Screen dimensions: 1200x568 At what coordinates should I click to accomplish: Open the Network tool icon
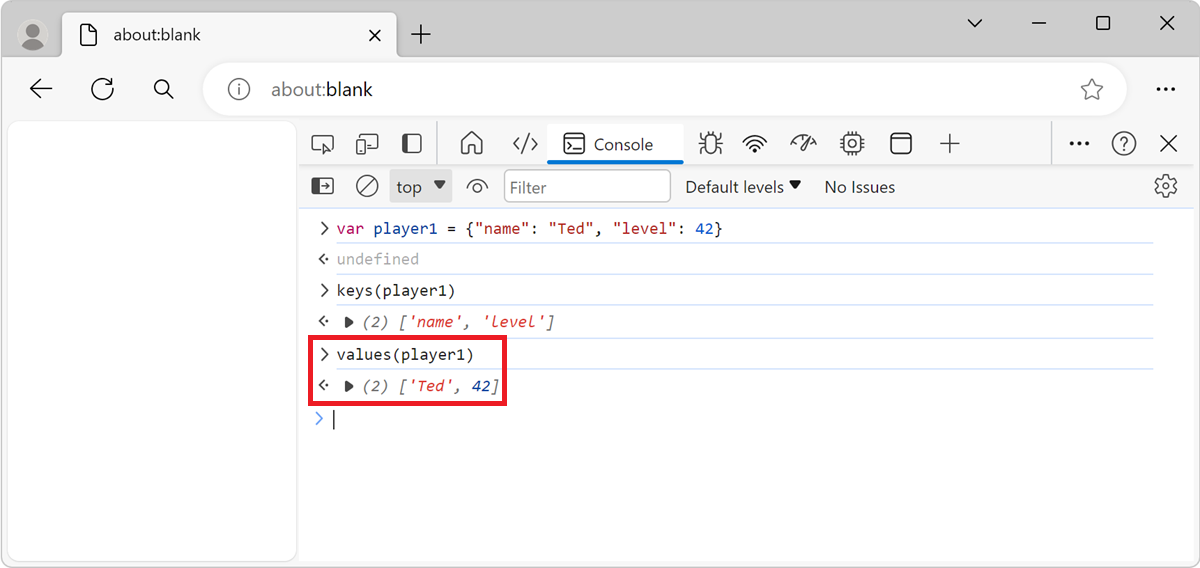[755, 144]
